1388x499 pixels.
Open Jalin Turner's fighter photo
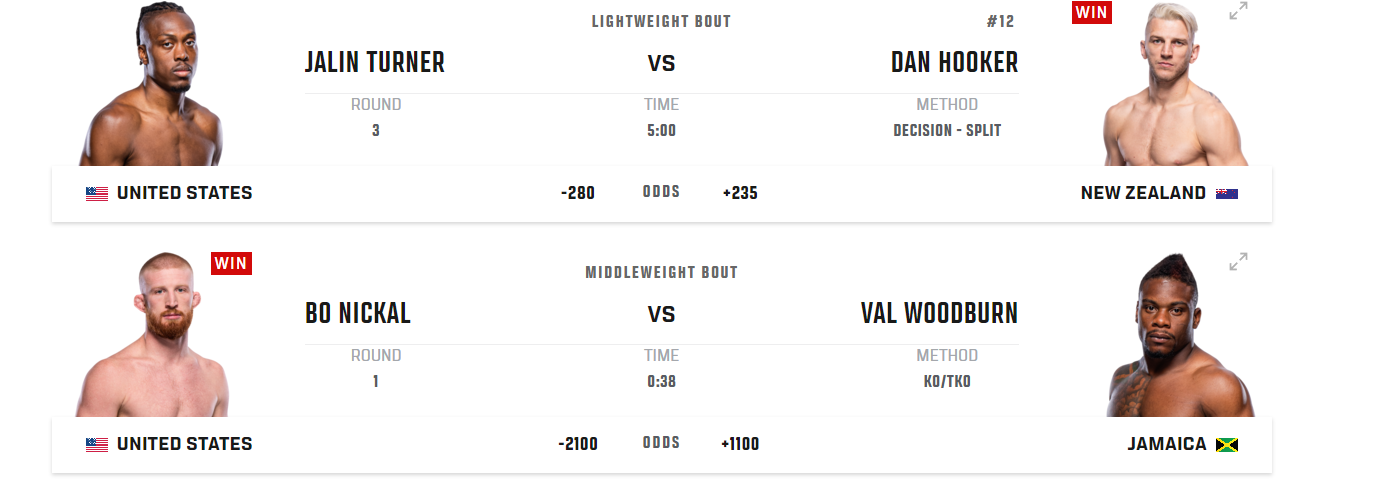point(152,83)
